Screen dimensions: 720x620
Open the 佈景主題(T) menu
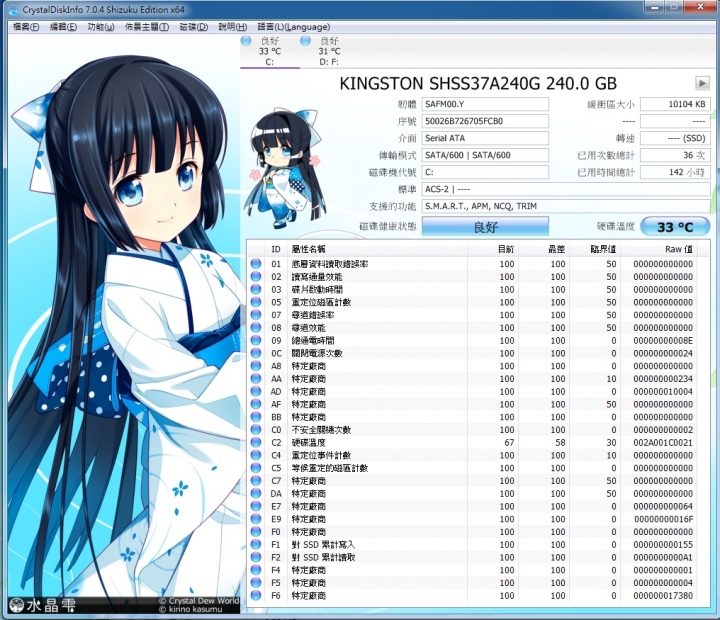point(147,27)
